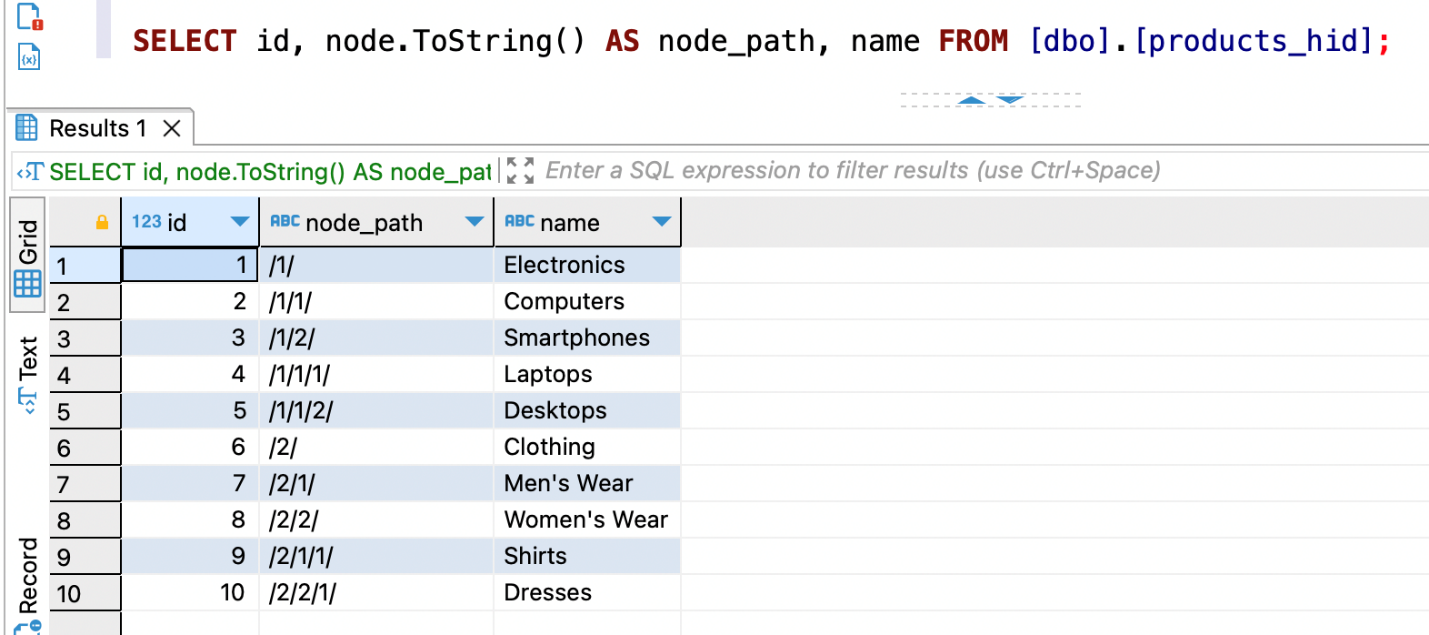
Task: Click the lock icon in grid header corner
Action: [101, 223]
